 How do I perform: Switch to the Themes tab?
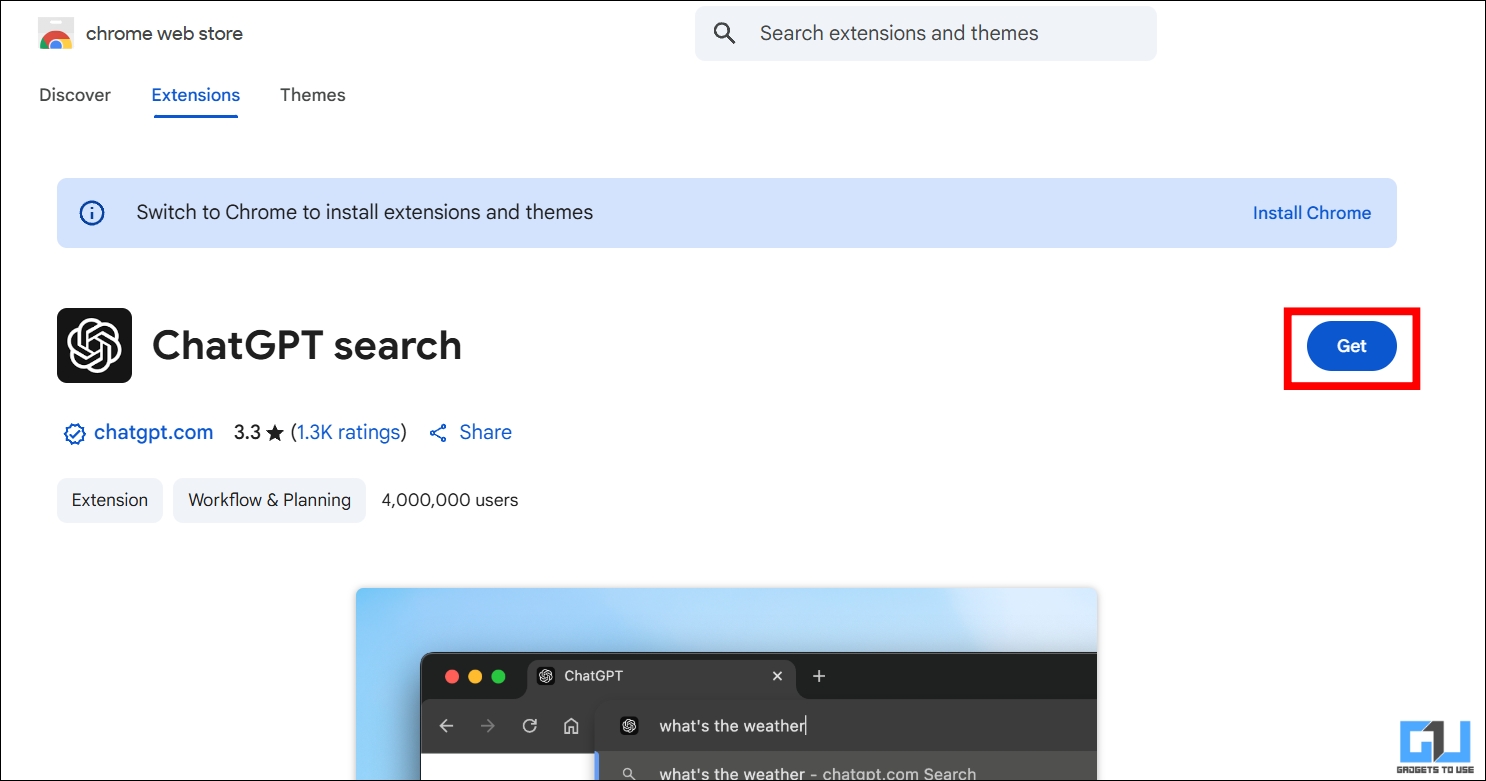pos(313,95)
